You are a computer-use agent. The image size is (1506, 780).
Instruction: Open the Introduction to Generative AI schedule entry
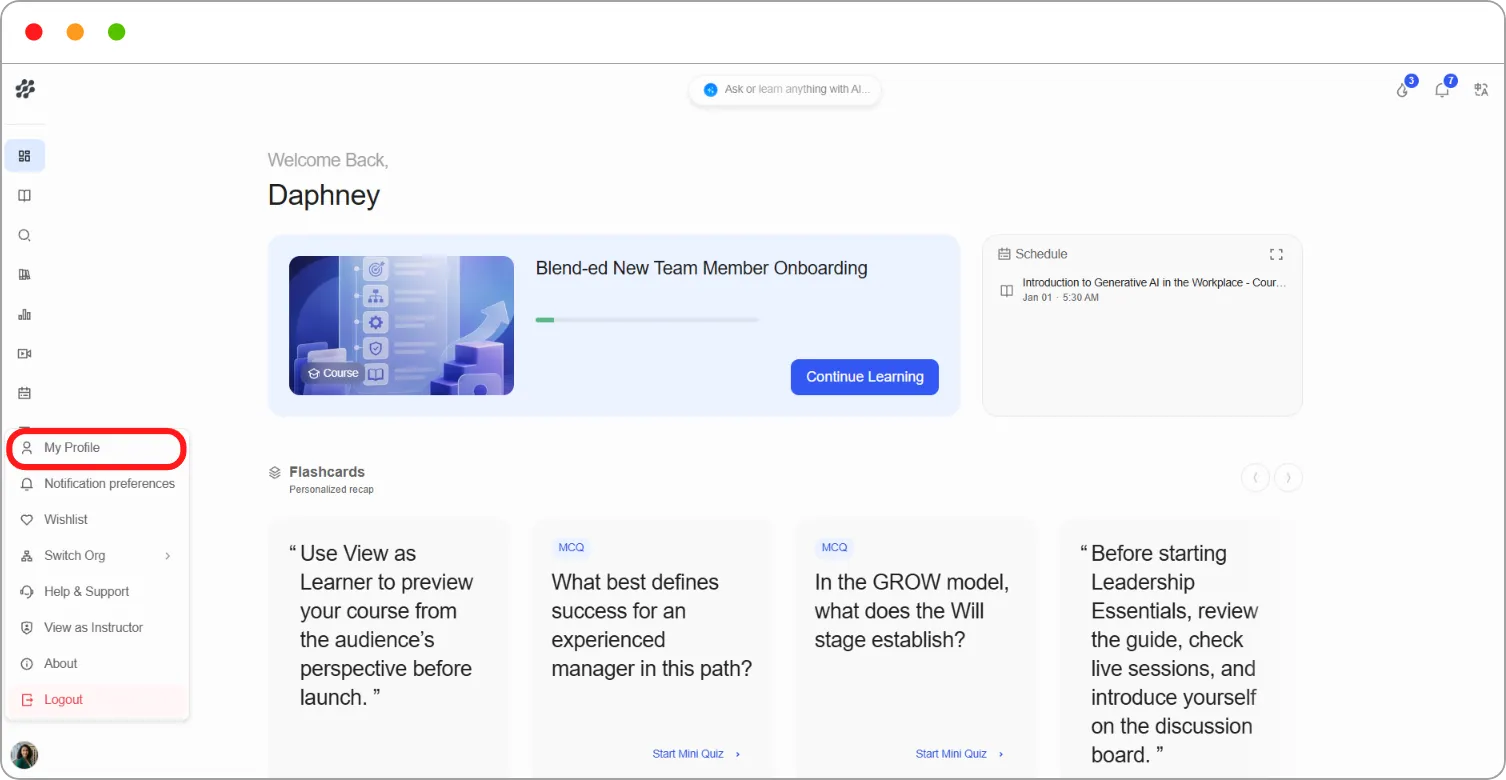pyautogui.click(x=1143, y=290)
